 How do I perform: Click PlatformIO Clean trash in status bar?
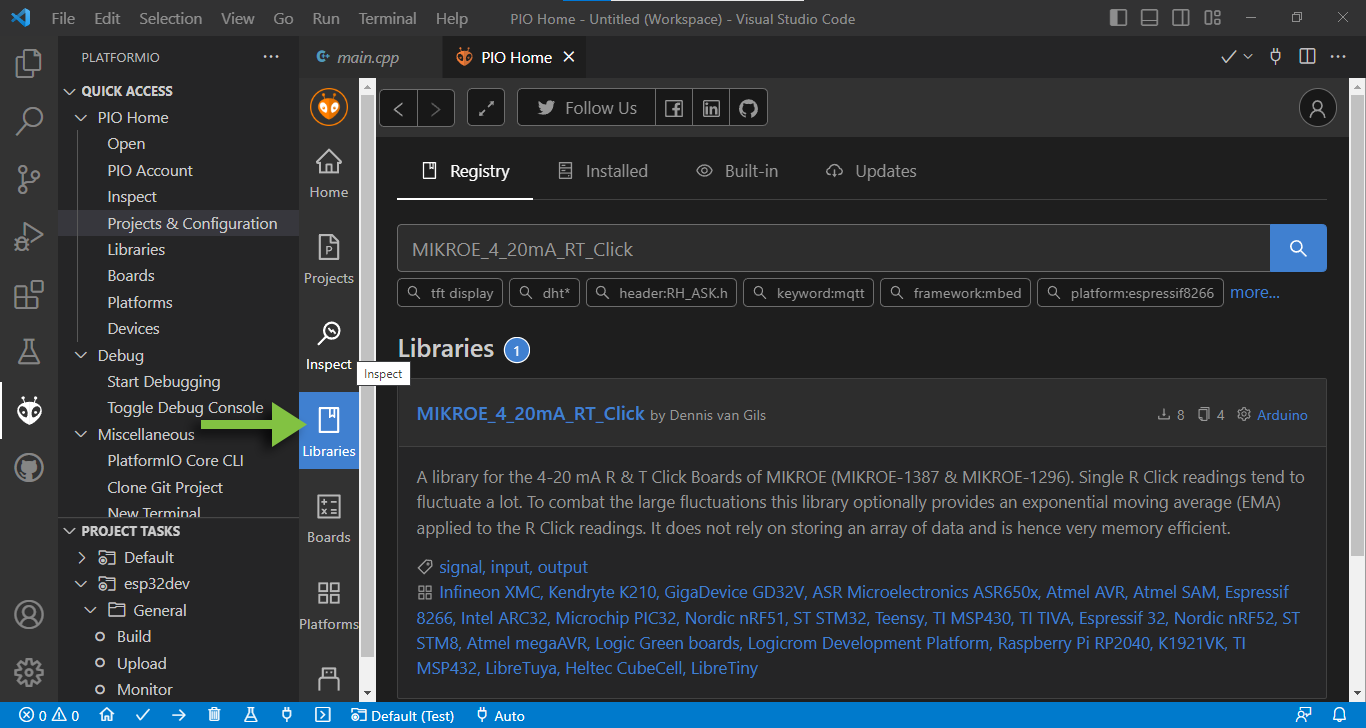coord(214,716)
